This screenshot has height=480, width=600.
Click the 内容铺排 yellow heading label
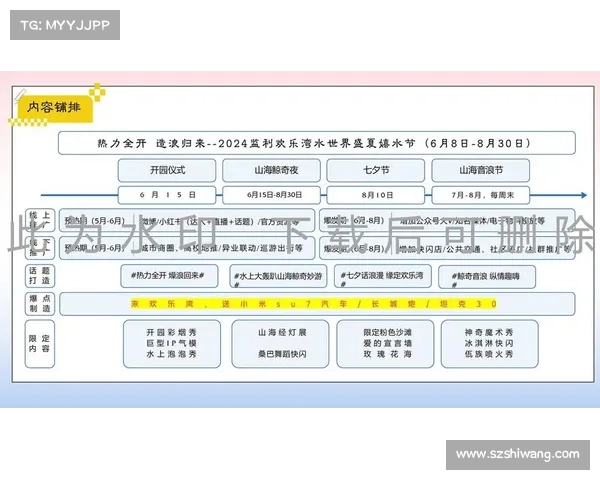point(54,108)
